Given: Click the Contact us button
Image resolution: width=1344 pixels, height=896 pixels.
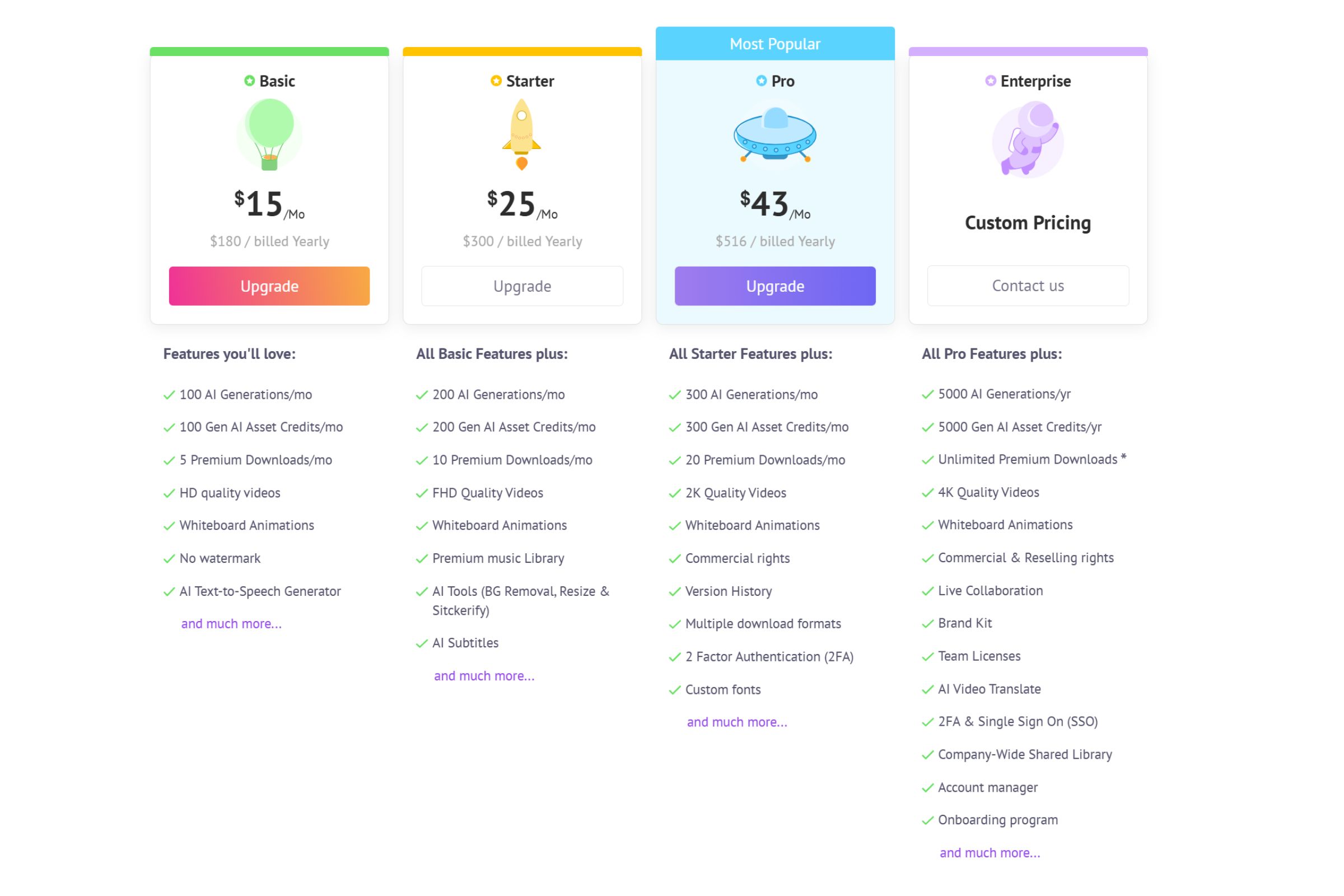Looking at the screenshot, I should (x=1028, y=286).
